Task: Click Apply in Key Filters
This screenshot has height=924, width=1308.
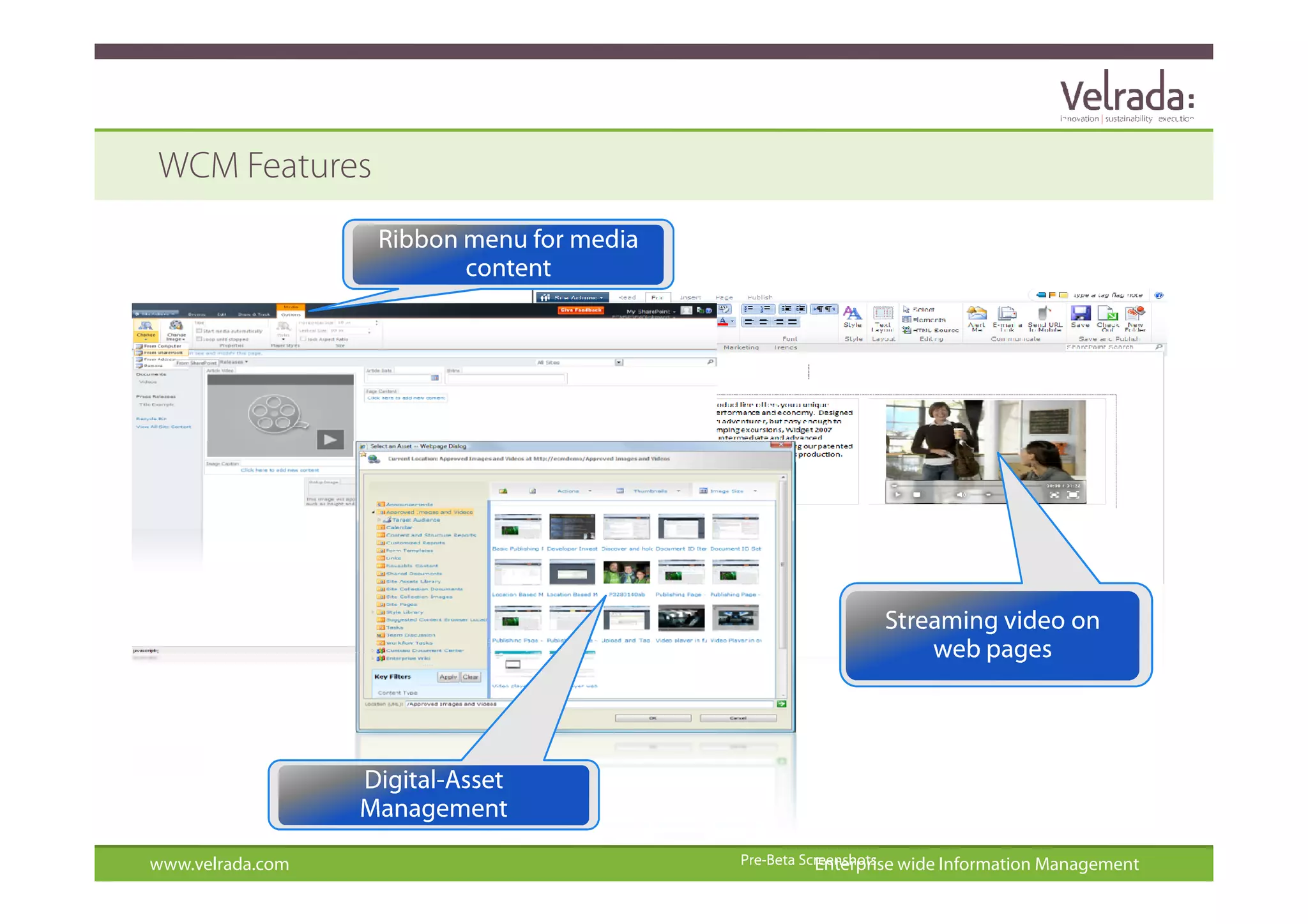Action: 448,677
